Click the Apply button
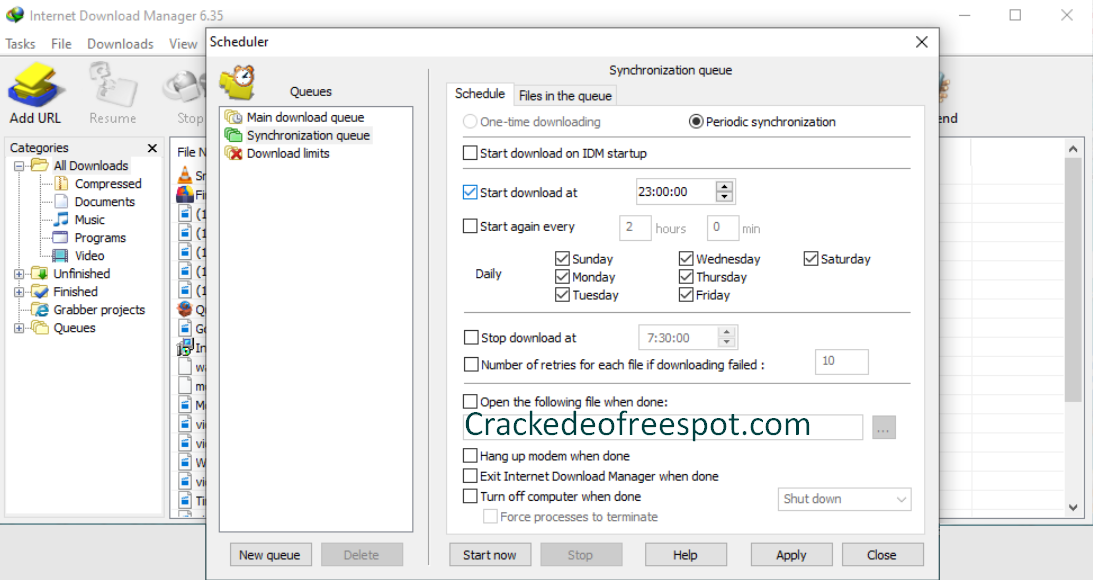The width and height of the screenshot is (1093, 580). tap(791, 555)
